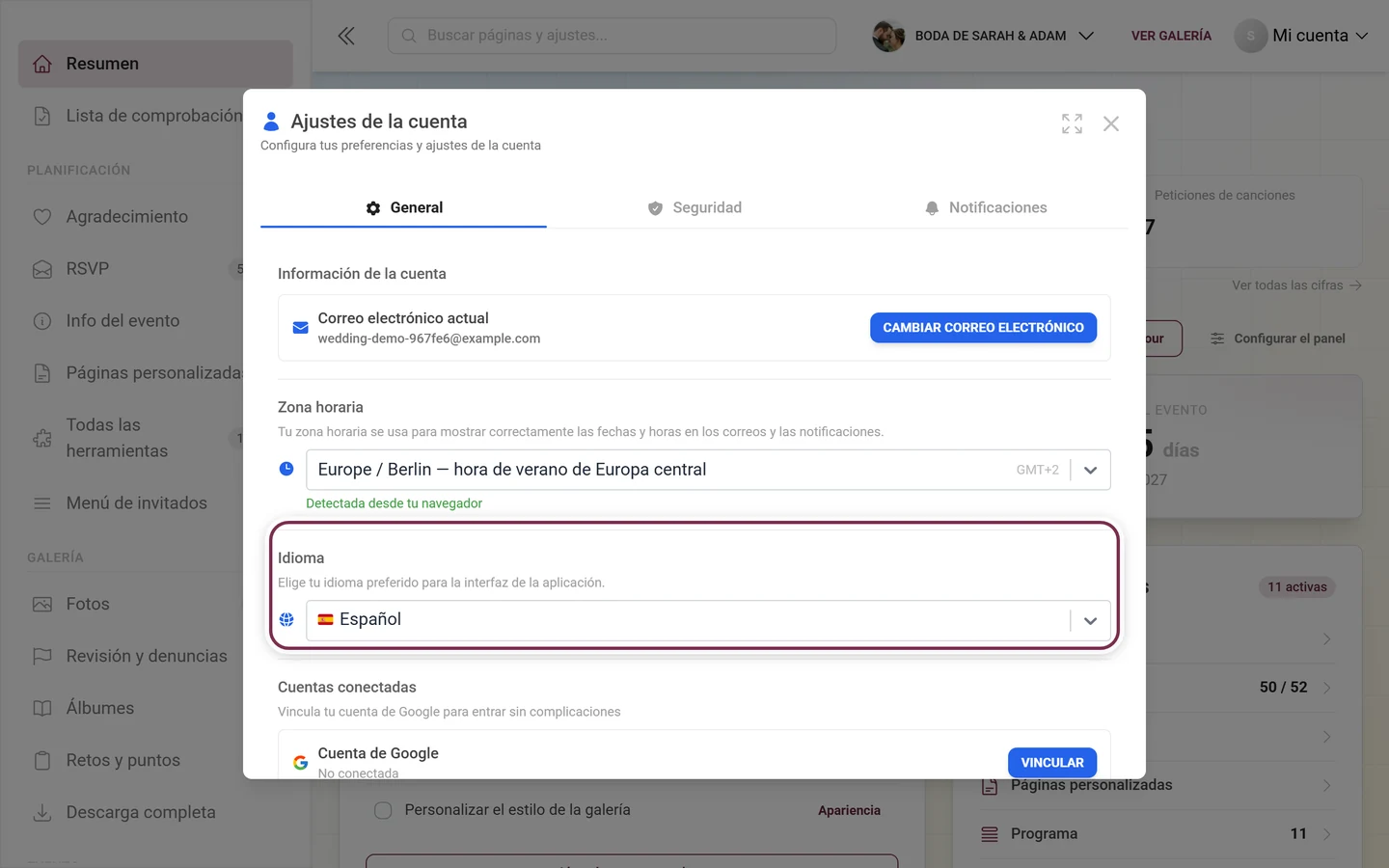Click the Retos y puntos clipboard icon

tap(42, 760)
